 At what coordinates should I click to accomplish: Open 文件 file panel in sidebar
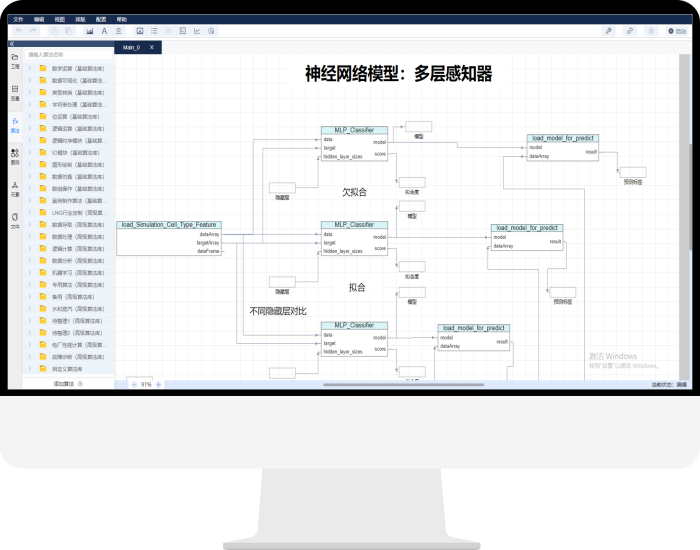pyautogui.click(x=15, y=219)
